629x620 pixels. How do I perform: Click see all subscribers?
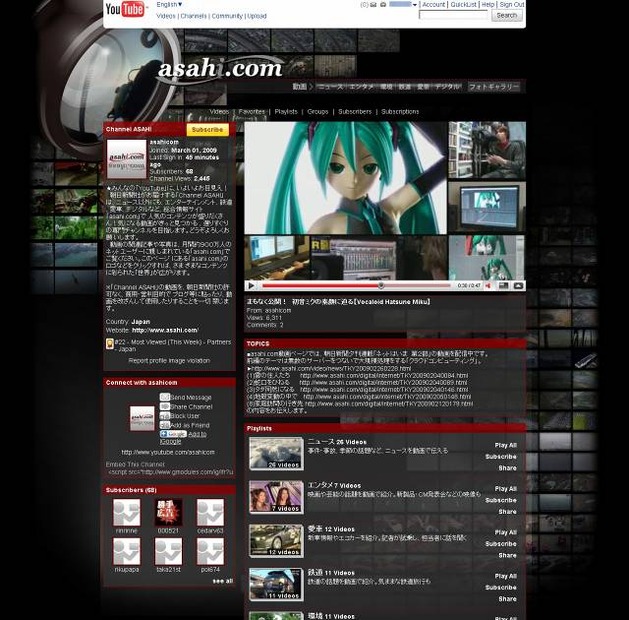pos(223,581)
